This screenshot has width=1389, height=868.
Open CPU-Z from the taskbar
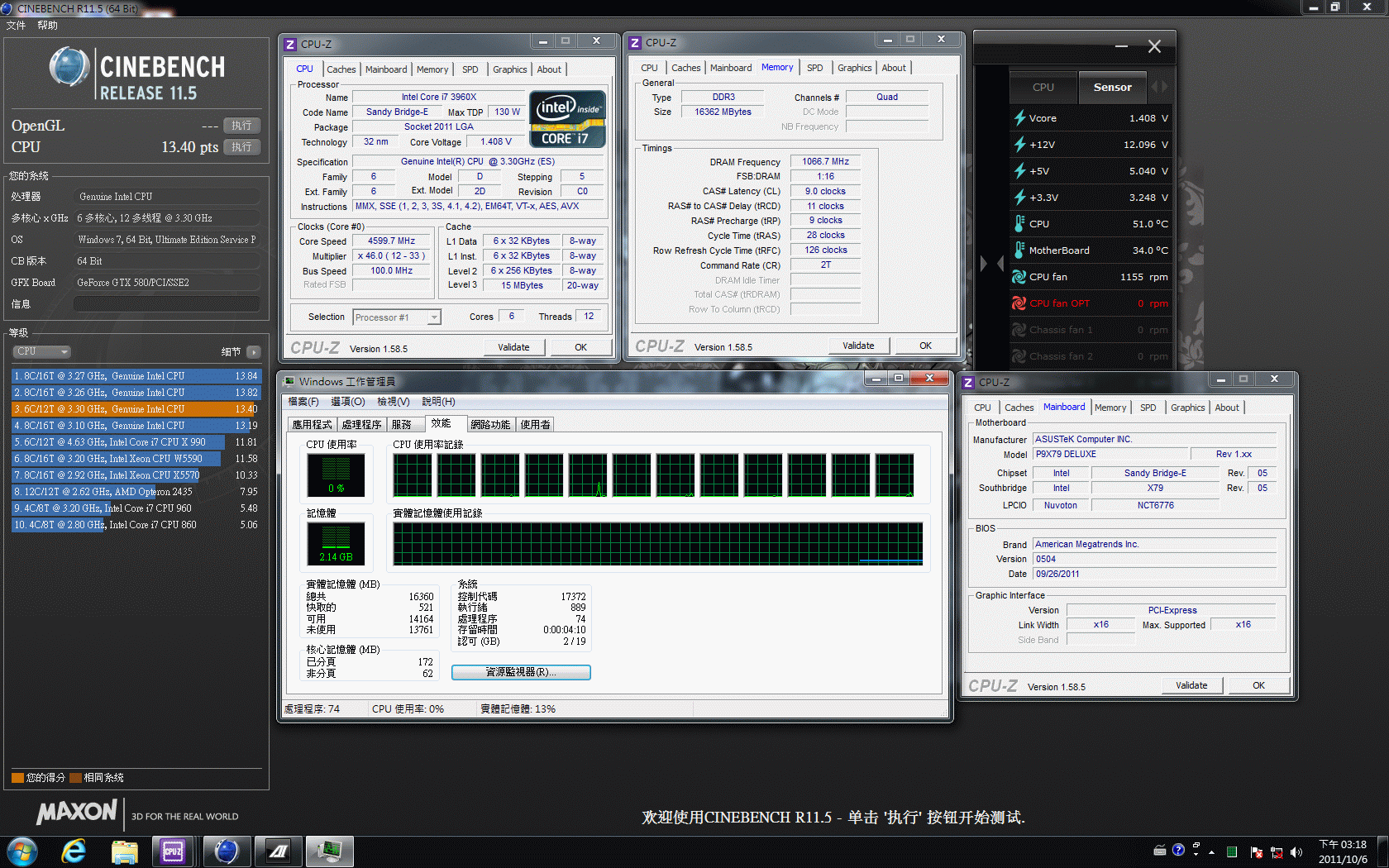[x=172, y=851]
